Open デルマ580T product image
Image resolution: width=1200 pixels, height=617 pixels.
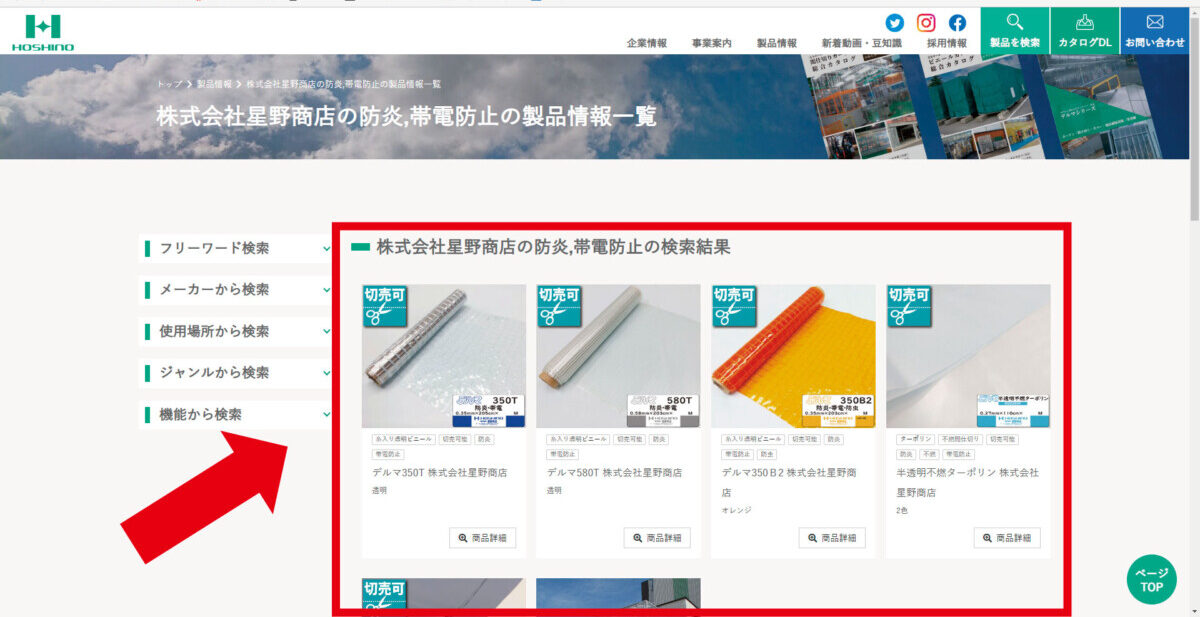[619, 356]
